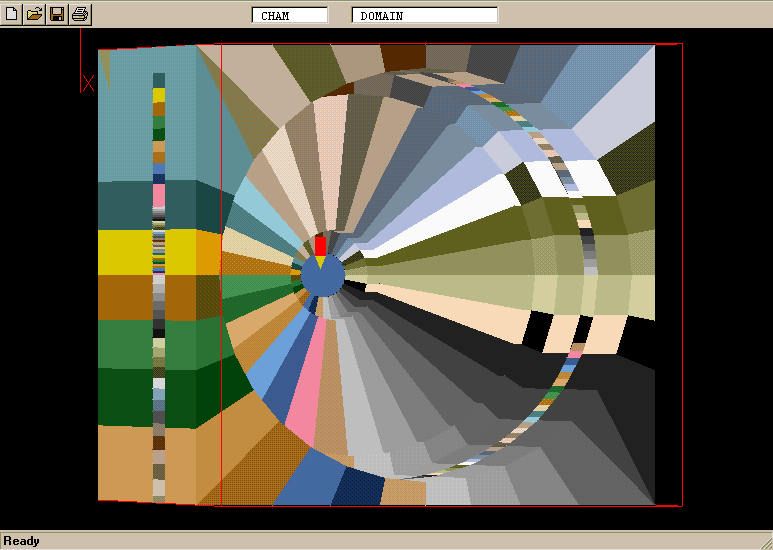Viewport: 773px width, 550px height.
Task: Pick the bright yellow band on the left
Action: 125,251
